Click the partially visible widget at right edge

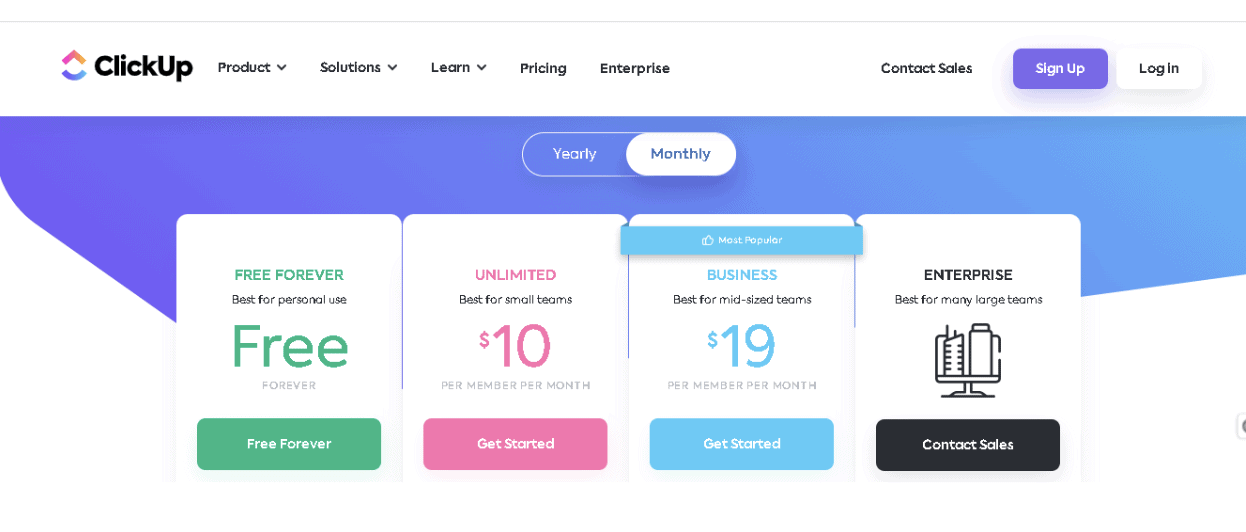click(x=1241, y=427)
